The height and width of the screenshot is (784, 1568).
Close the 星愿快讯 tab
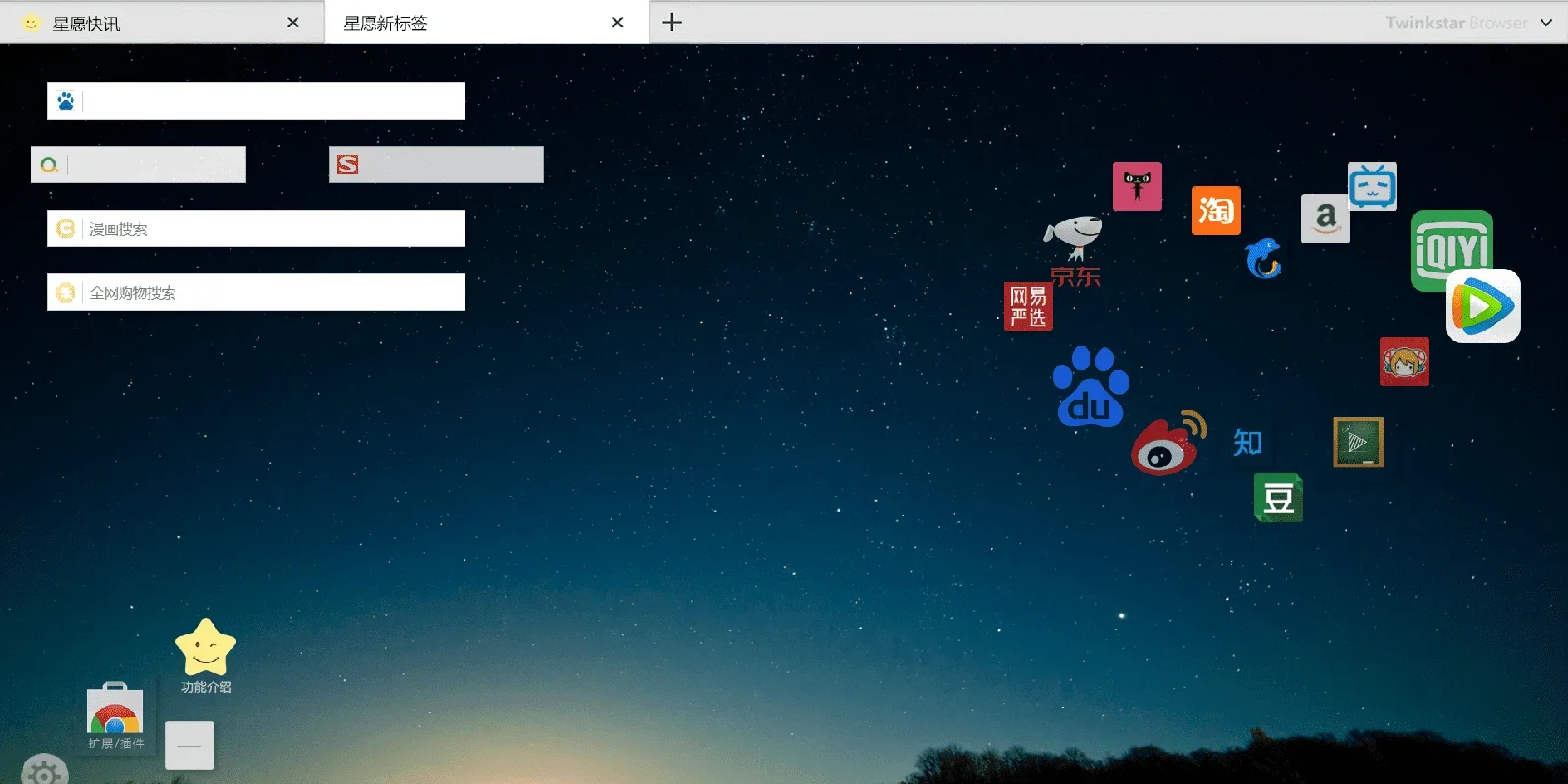pos(293,23)
